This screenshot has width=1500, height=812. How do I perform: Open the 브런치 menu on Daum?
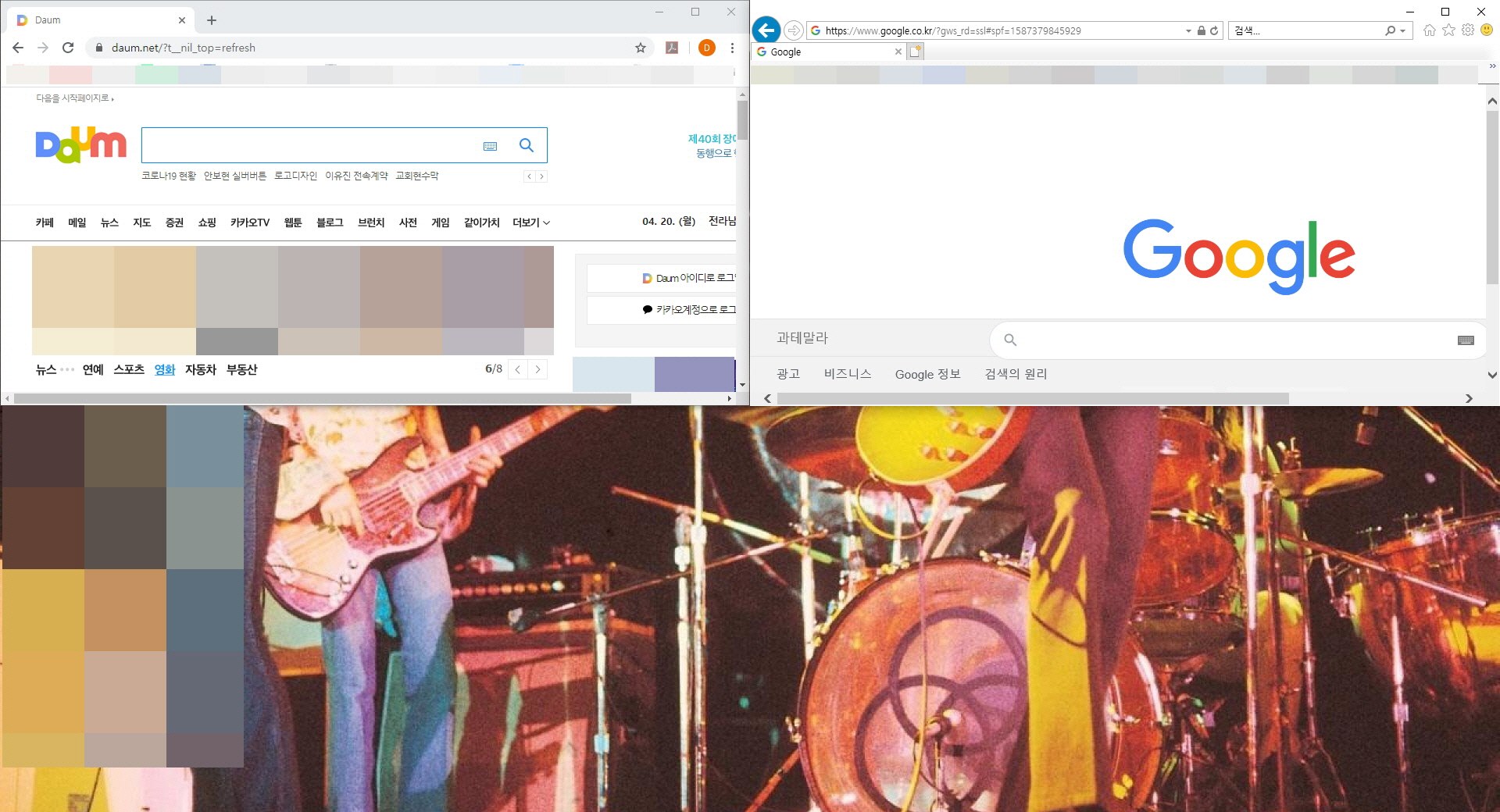coord(371,223)
